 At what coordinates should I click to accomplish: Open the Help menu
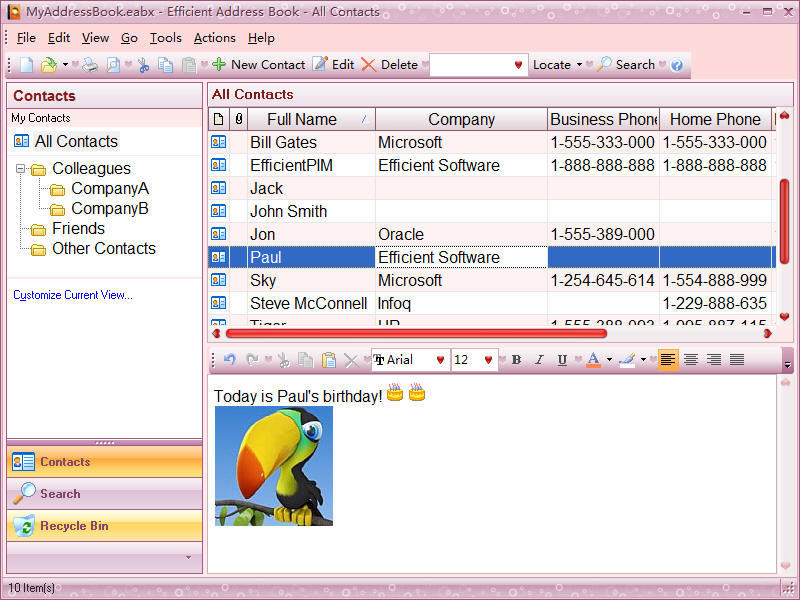point(261,38)
